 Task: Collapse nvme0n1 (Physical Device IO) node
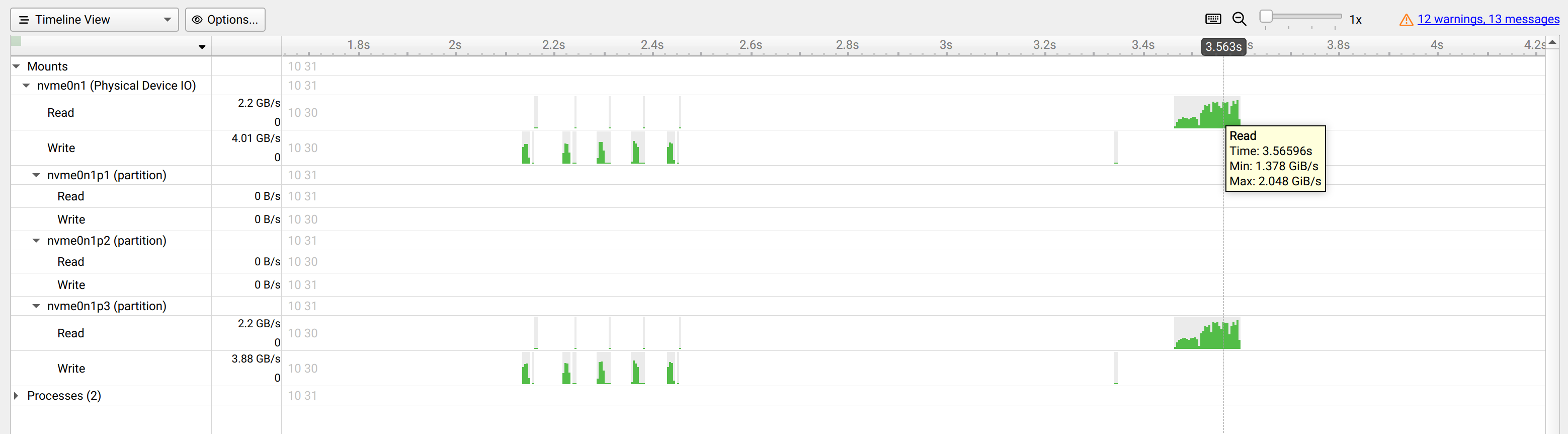[26, 85]
